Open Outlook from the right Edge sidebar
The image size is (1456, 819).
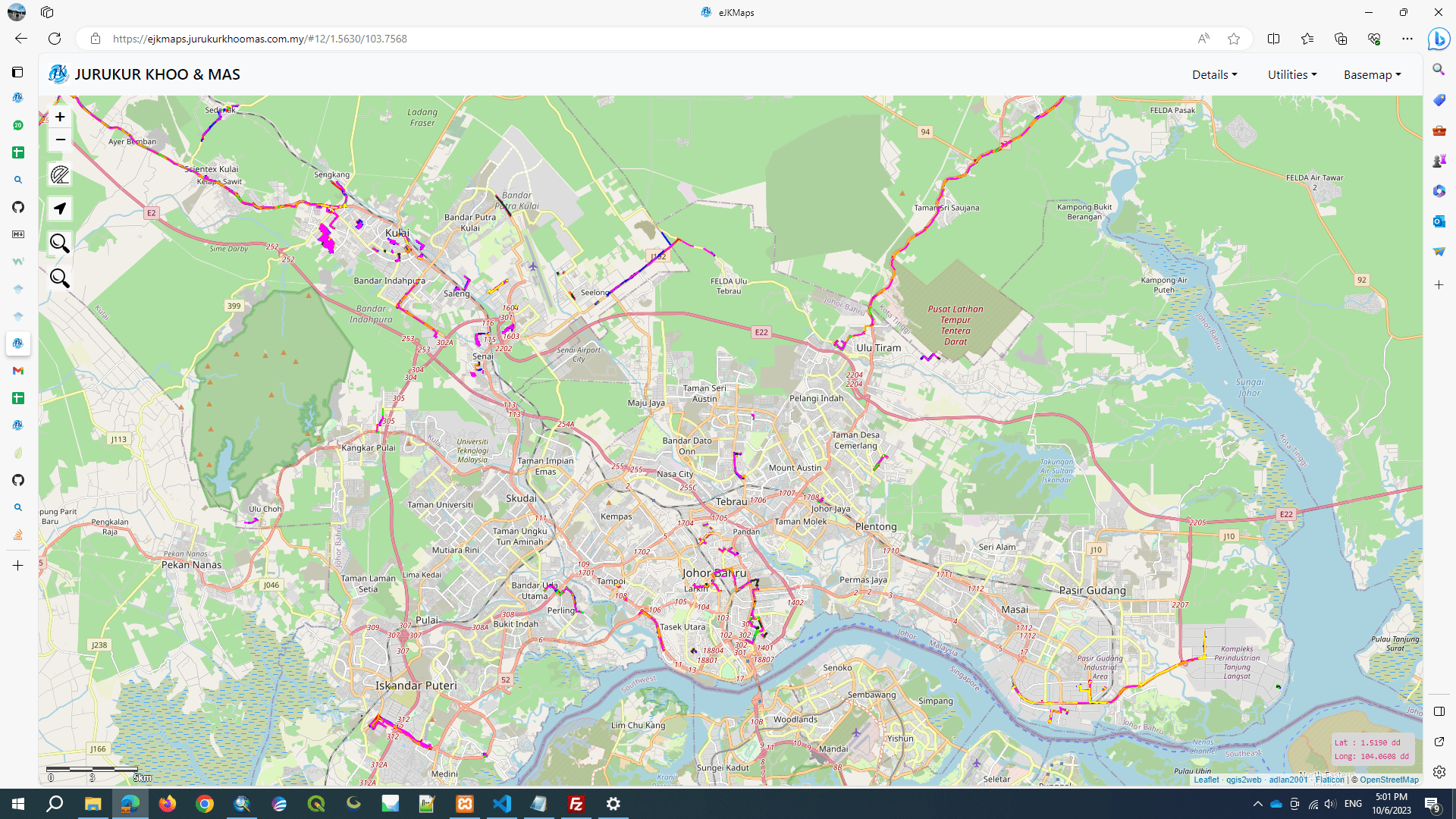1439,221
